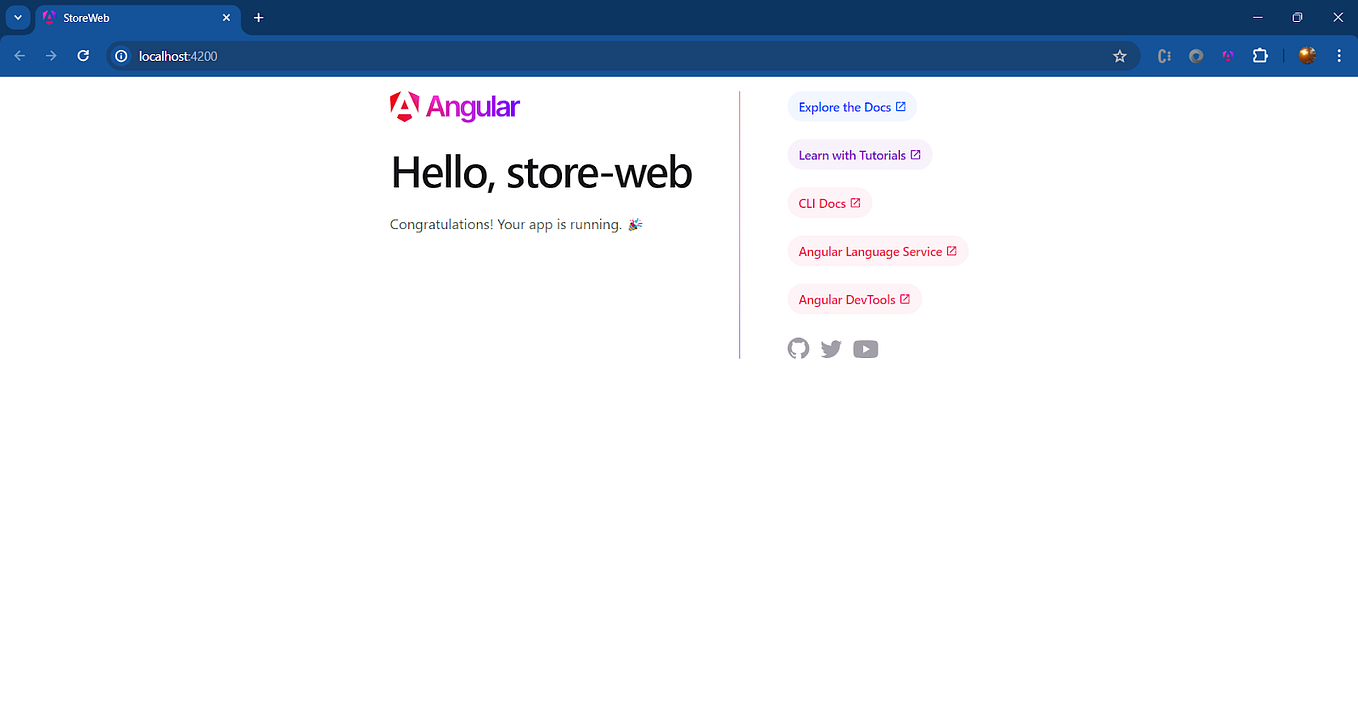The height and width of the screenshot is (716, 1358).
Task: Open the browser extensions puzzle icon
Action: 1259,56
